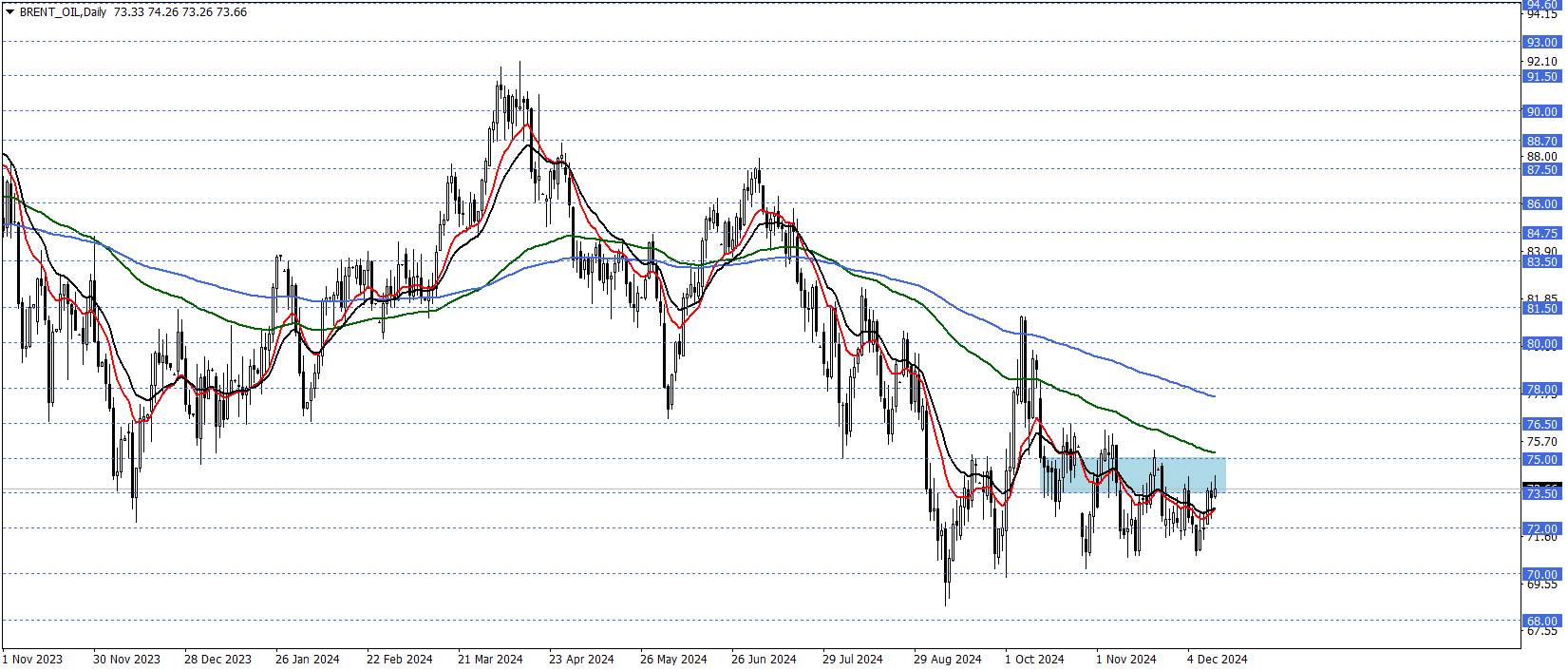Image resolution: width=1568 pixels, height=671 pixels.
Task: Click the 86.00 price level label
Action: (x=1541, y=203)
